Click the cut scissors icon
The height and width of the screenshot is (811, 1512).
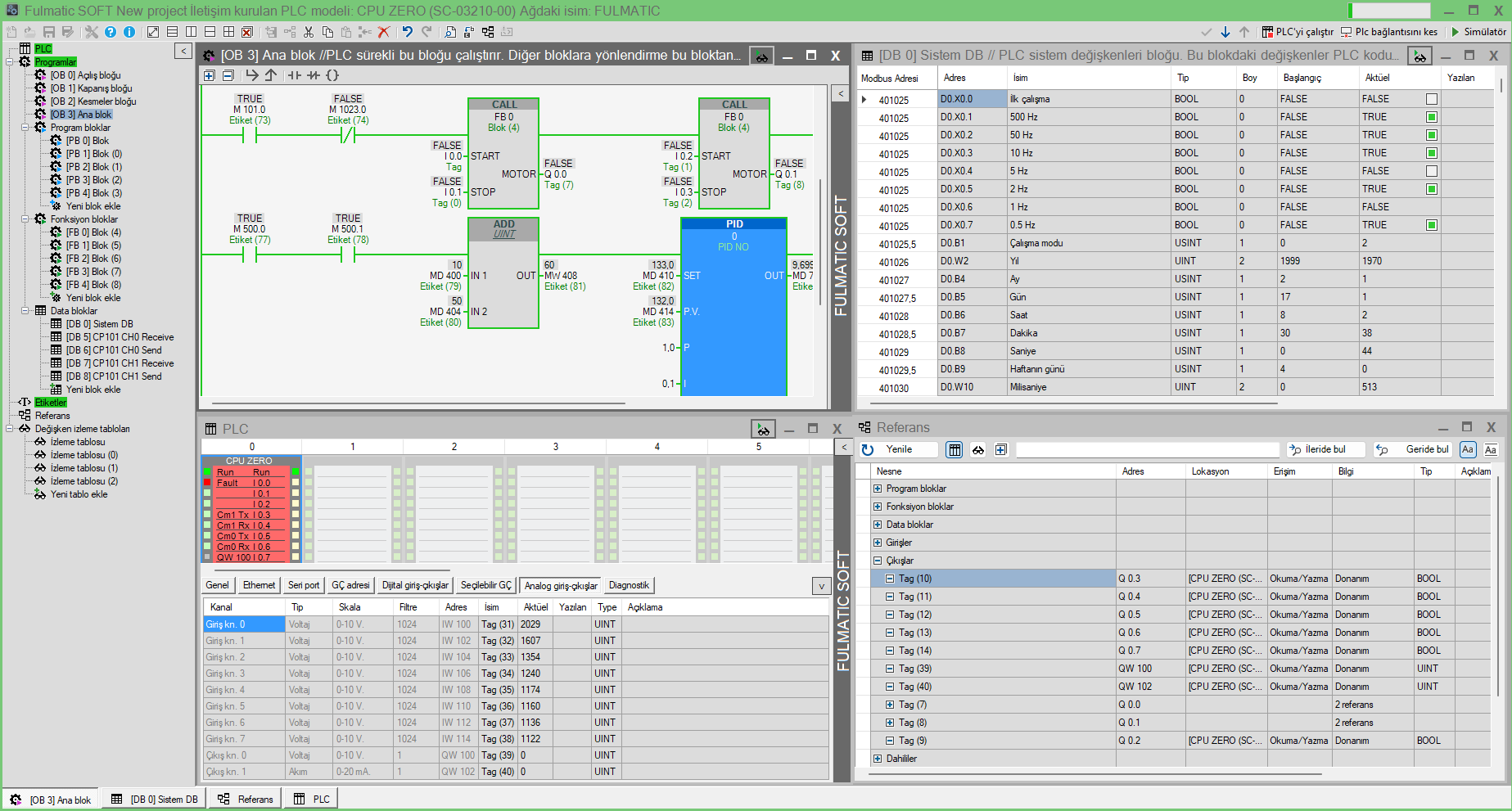pos(309,32)
